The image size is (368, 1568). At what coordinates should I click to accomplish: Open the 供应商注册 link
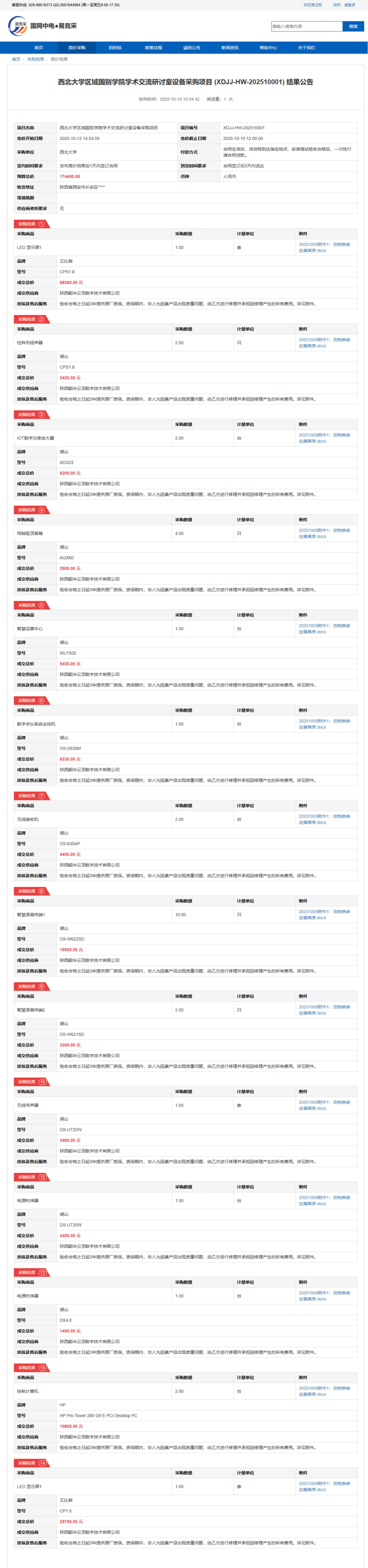pyautogui.click(x=313, y=5)
